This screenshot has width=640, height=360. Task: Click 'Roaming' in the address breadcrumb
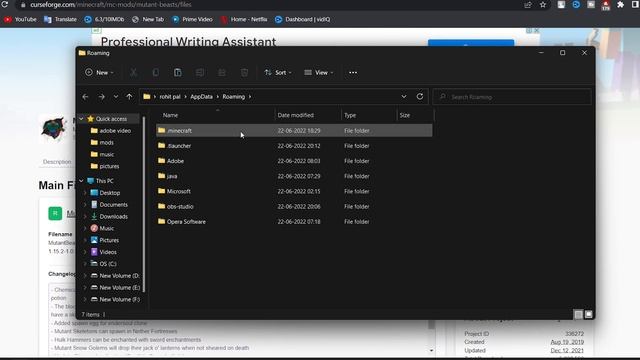click(234, 97)
